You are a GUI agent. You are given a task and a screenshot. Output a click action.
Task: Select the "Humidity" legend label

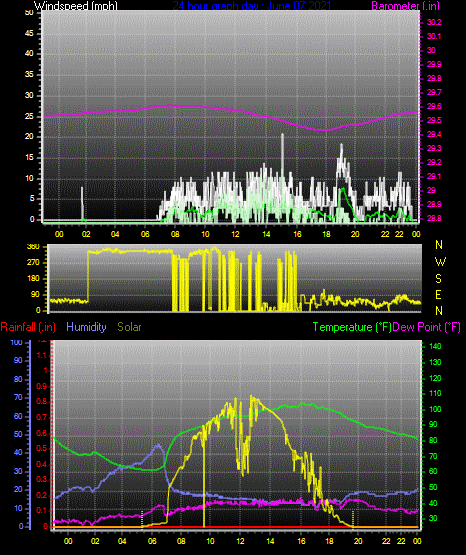pyautogui.click(x=86, y=327)
